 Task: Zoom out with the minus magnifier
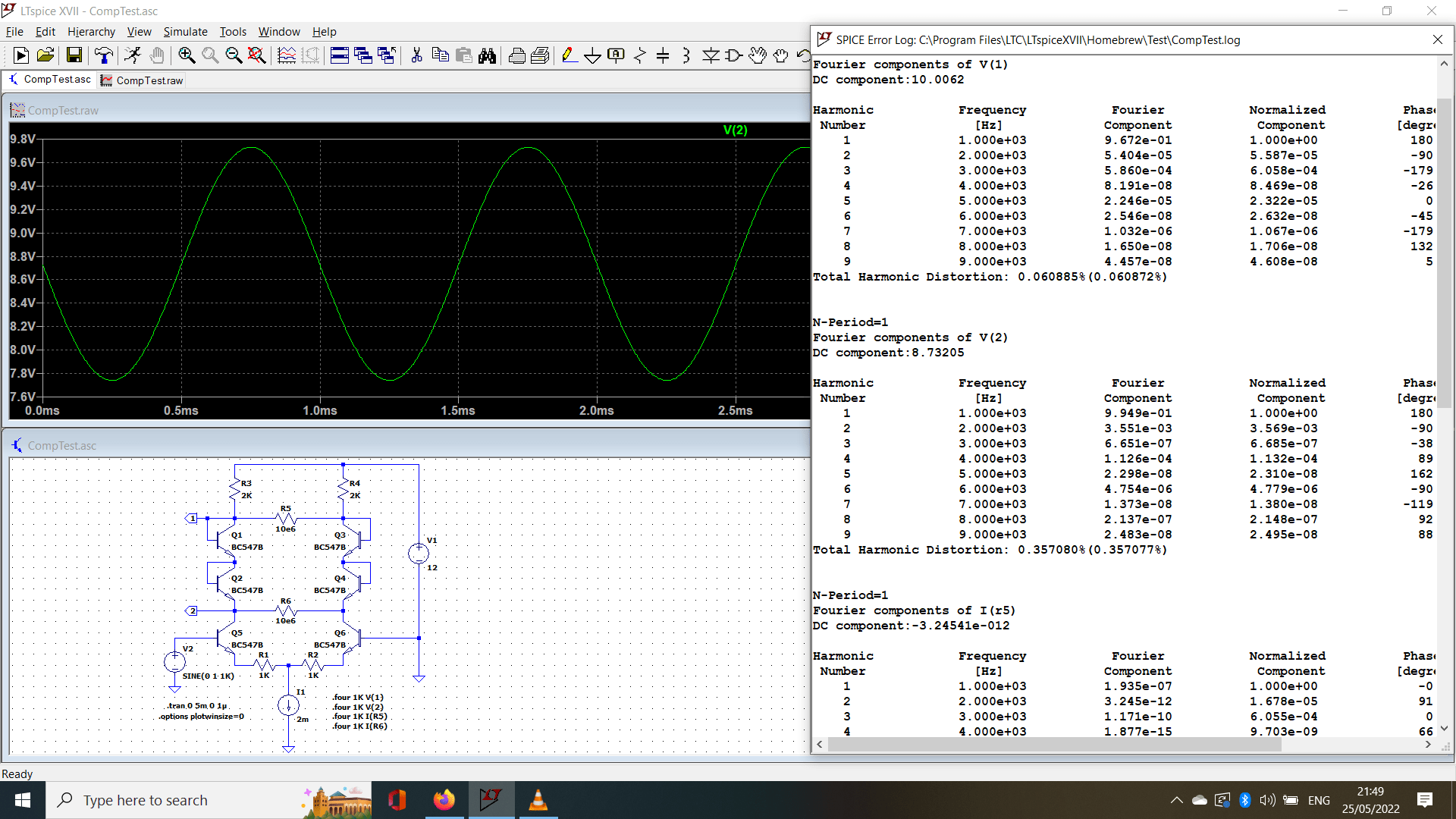pos(233,55)
